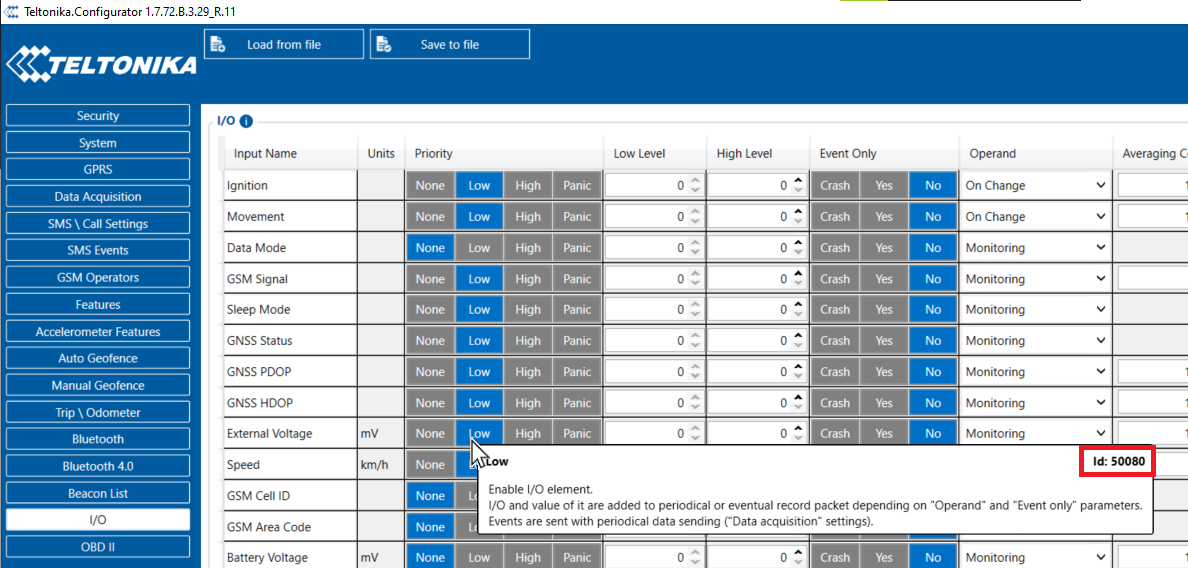The width and height of the screenshot is (1188, 568).
Task: Increase GSM Signal High Level value
Action: (x=798, y=273)
